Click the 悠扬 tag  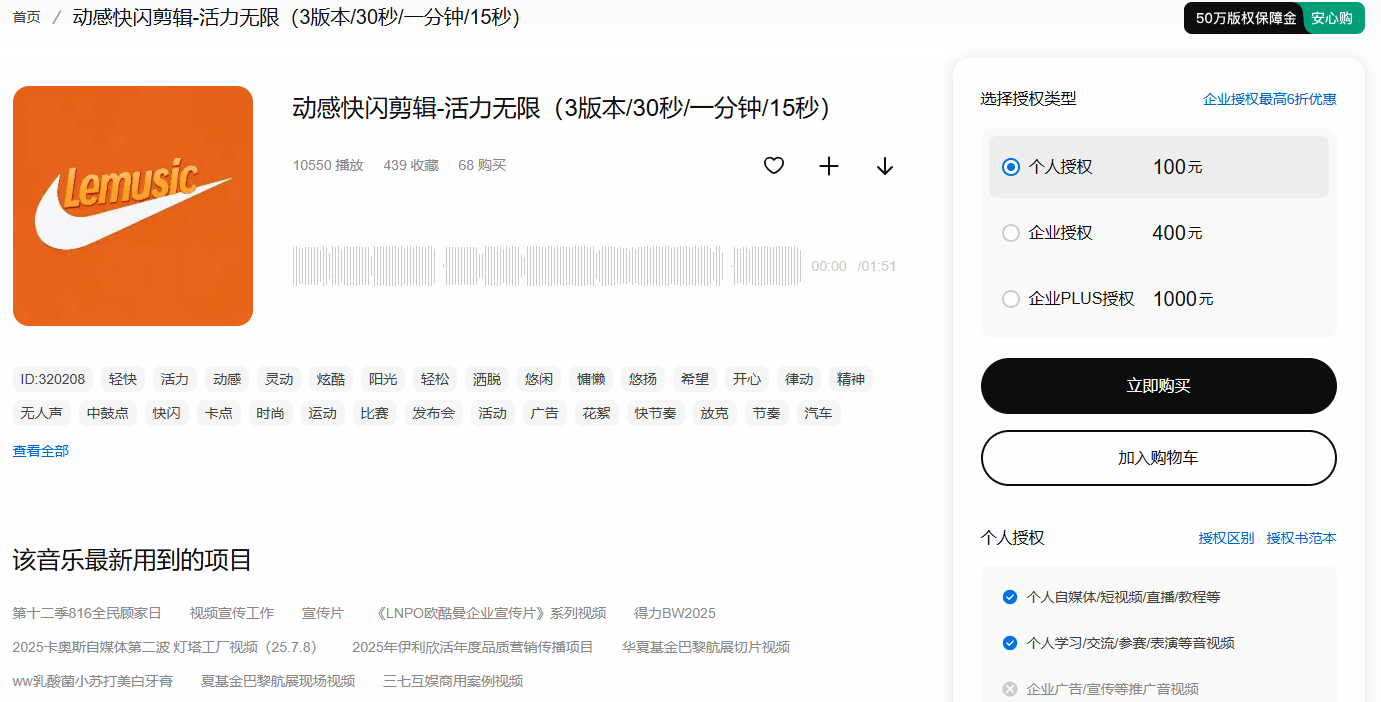pos(643,379)
